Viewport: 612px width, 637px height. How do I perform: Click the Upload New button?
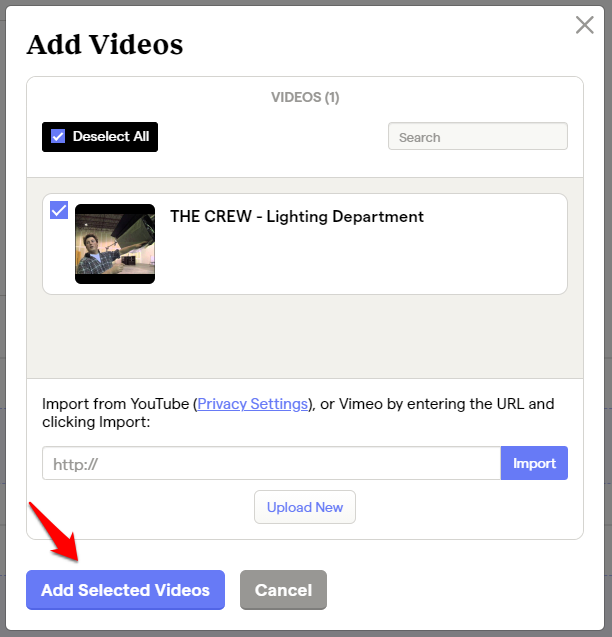click(305, 507)
